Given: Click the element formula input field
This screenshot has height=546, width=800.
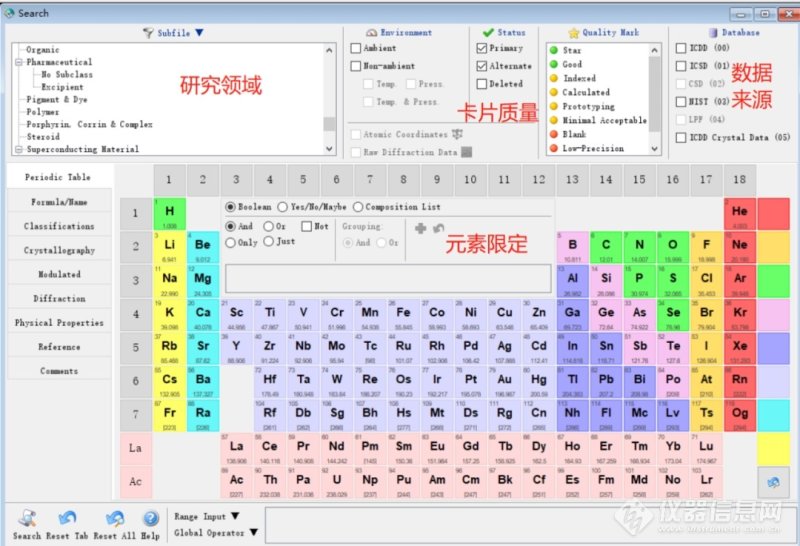Looking at the screenshot, I should pos(388,278).
